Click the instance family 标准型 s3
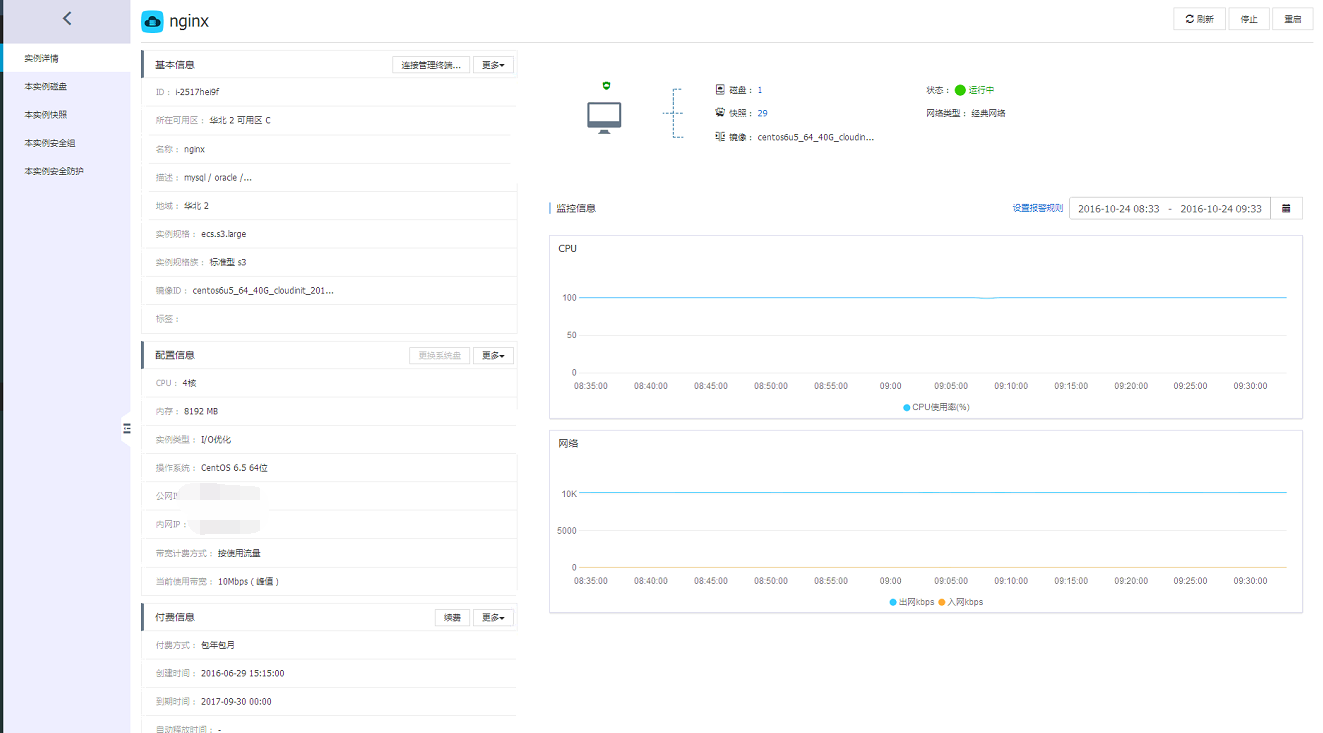 click(228, 262)
